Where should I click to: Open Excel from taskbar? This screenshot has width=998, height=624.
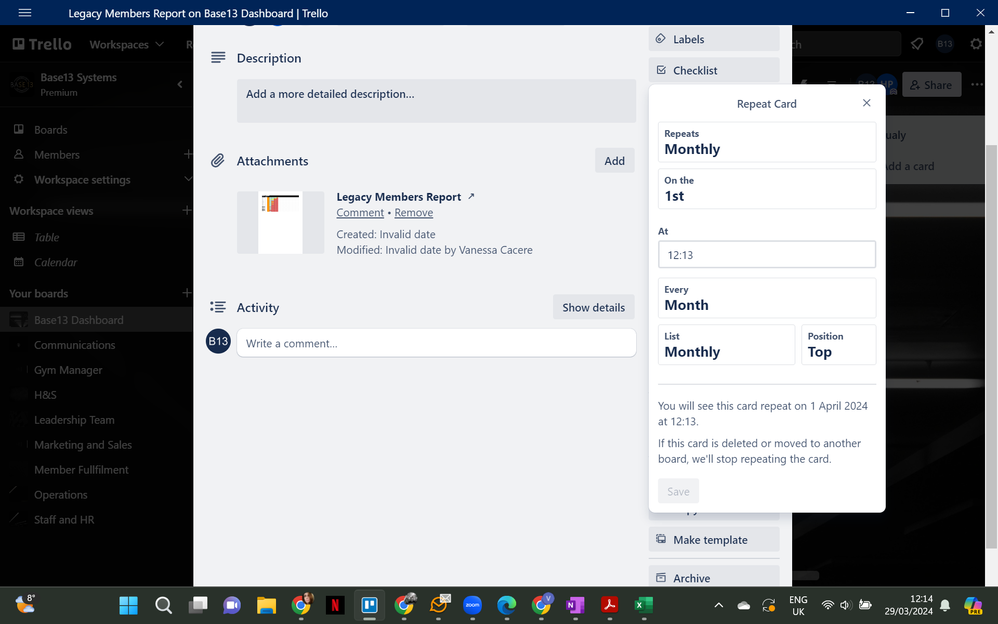[644, 605]
